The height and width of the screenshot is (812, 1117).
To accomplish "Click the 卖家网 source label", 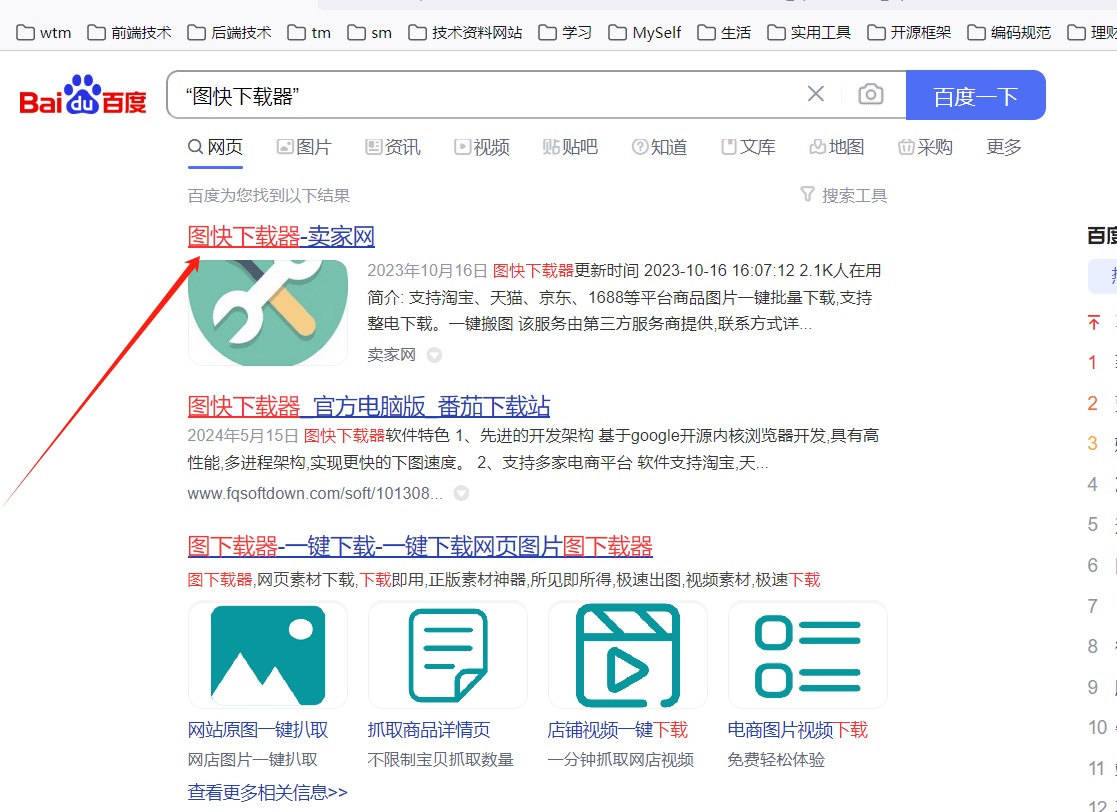I will click(391, 355).
